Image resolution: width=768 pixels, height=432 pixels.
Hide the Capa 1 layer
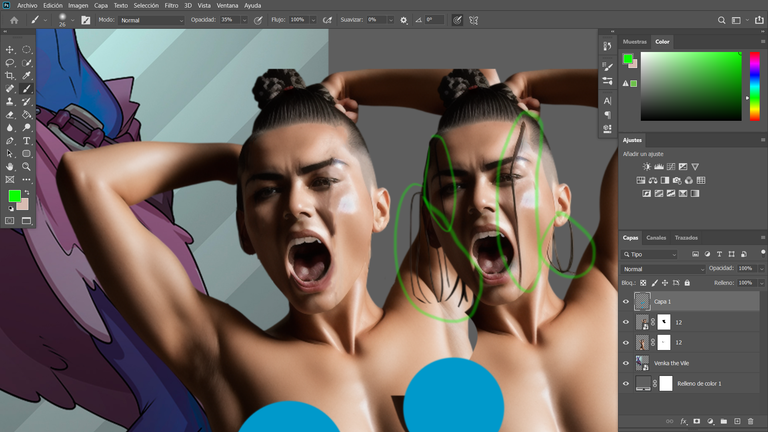626,302
